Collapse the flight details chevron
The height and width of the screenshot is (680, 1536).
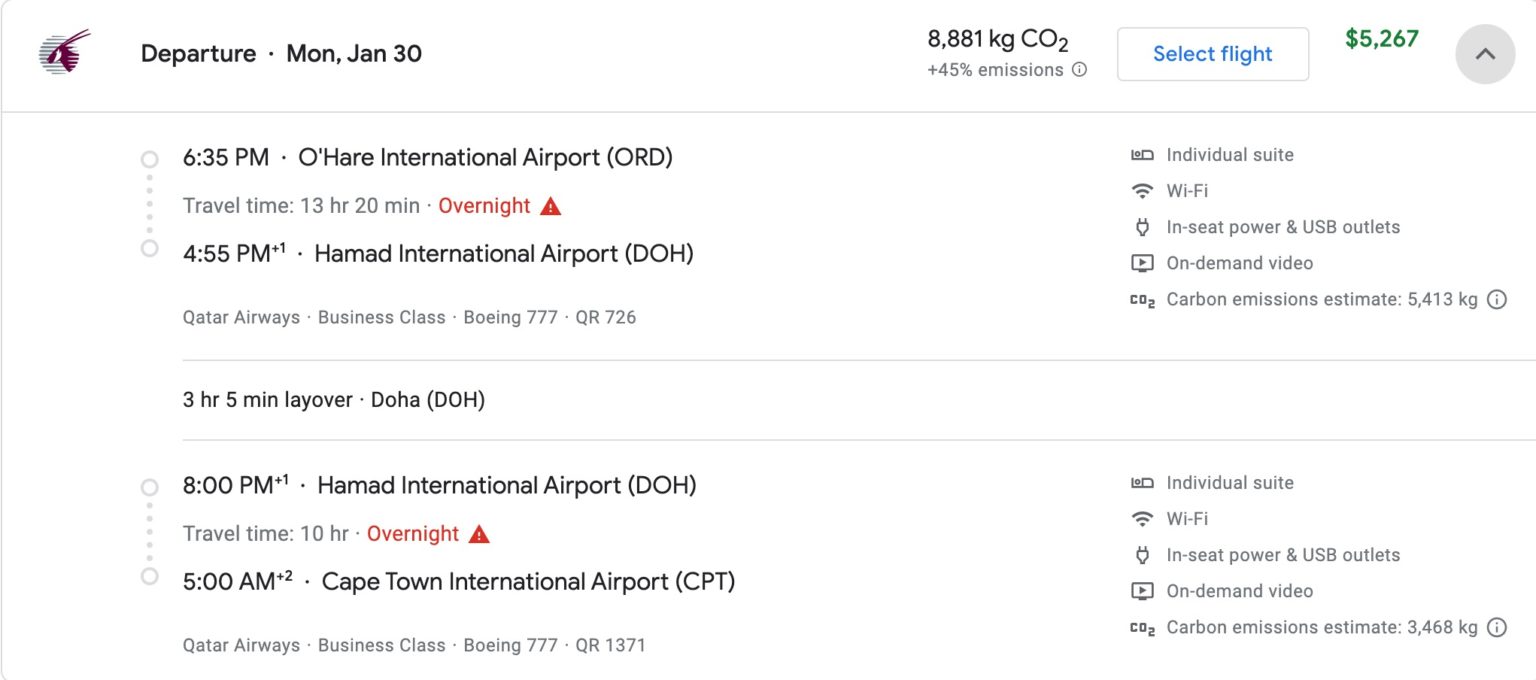point(1485,54)
